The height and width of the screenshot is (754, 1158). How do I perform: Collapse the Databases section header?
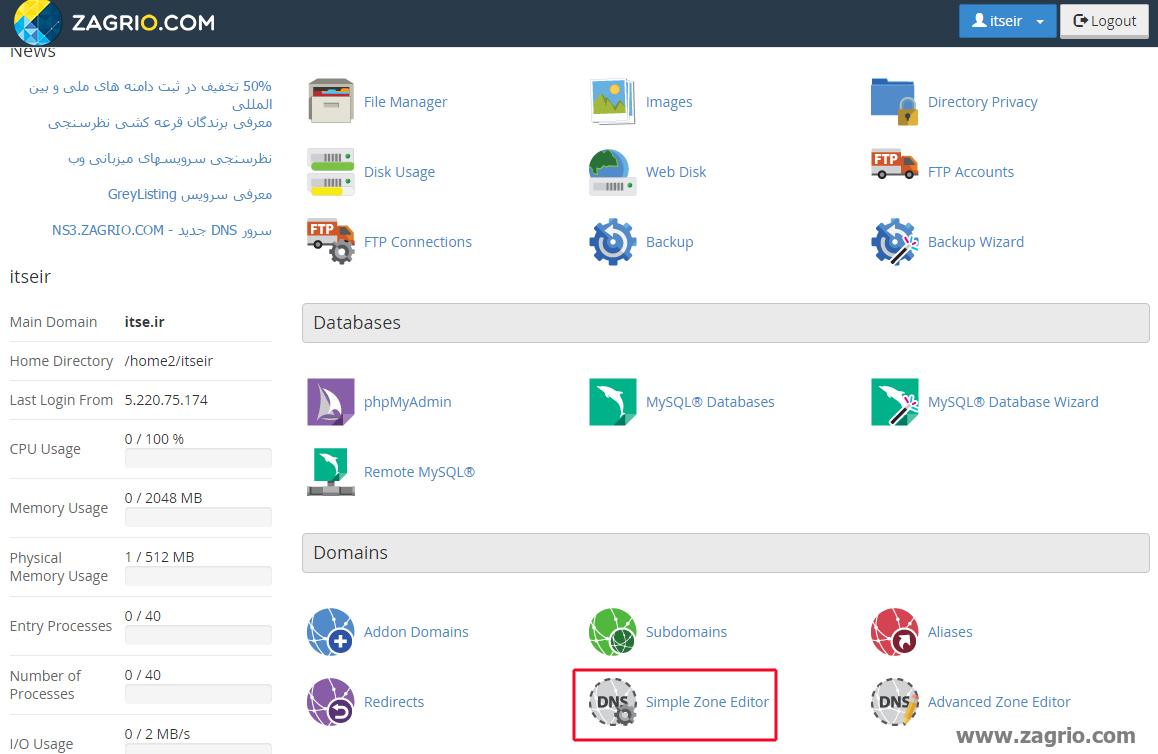(x=725, y=323)
